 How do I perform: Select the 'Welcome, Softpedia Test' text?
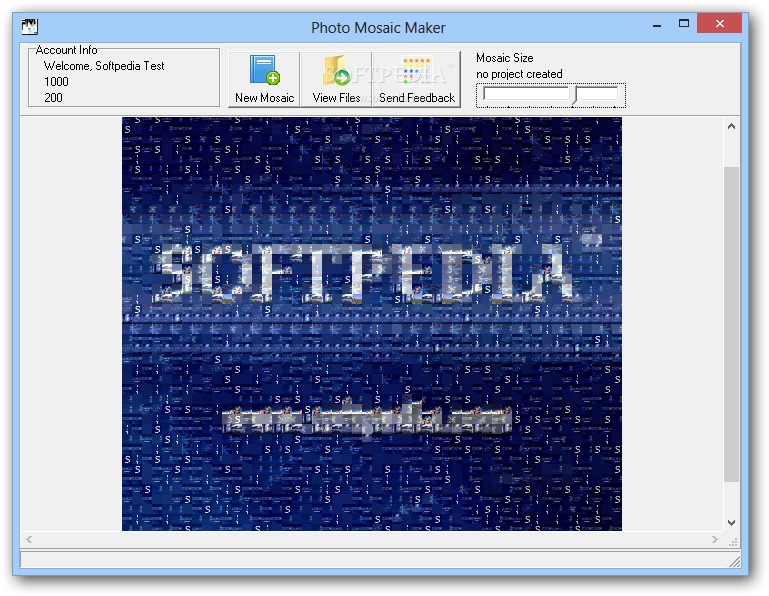[x=104, y=66]
